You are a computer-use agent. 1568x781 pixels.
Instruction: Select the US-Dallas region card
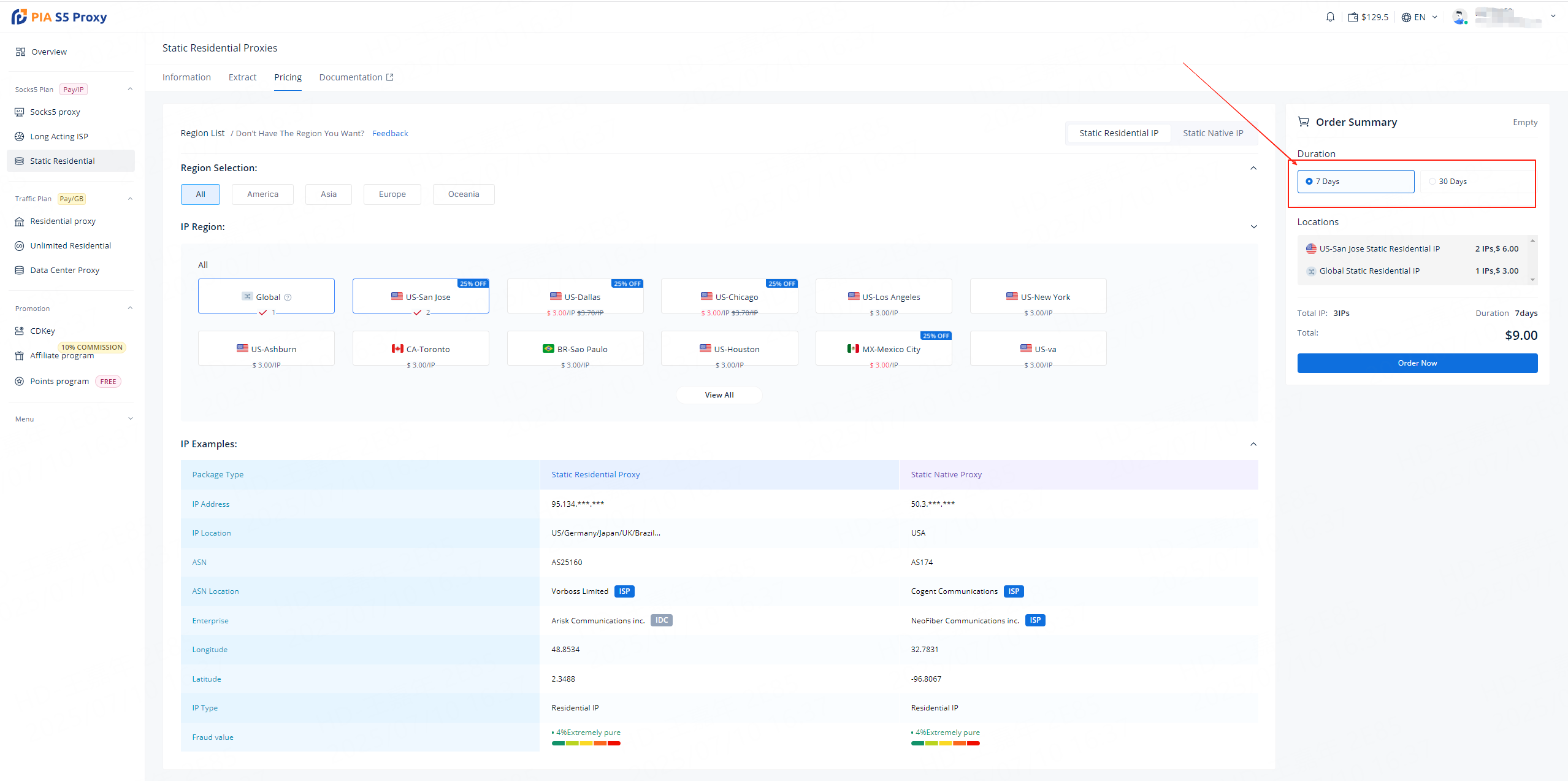coord(575,297)
